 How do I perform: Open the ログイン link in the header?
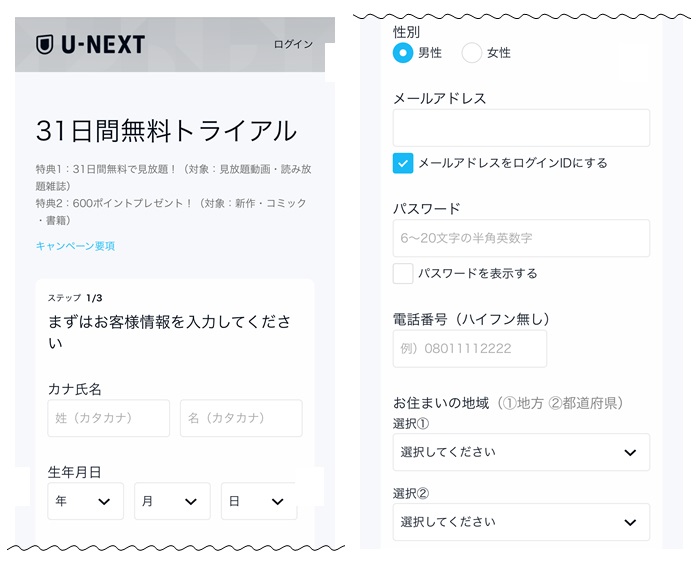tap(293, 44)
